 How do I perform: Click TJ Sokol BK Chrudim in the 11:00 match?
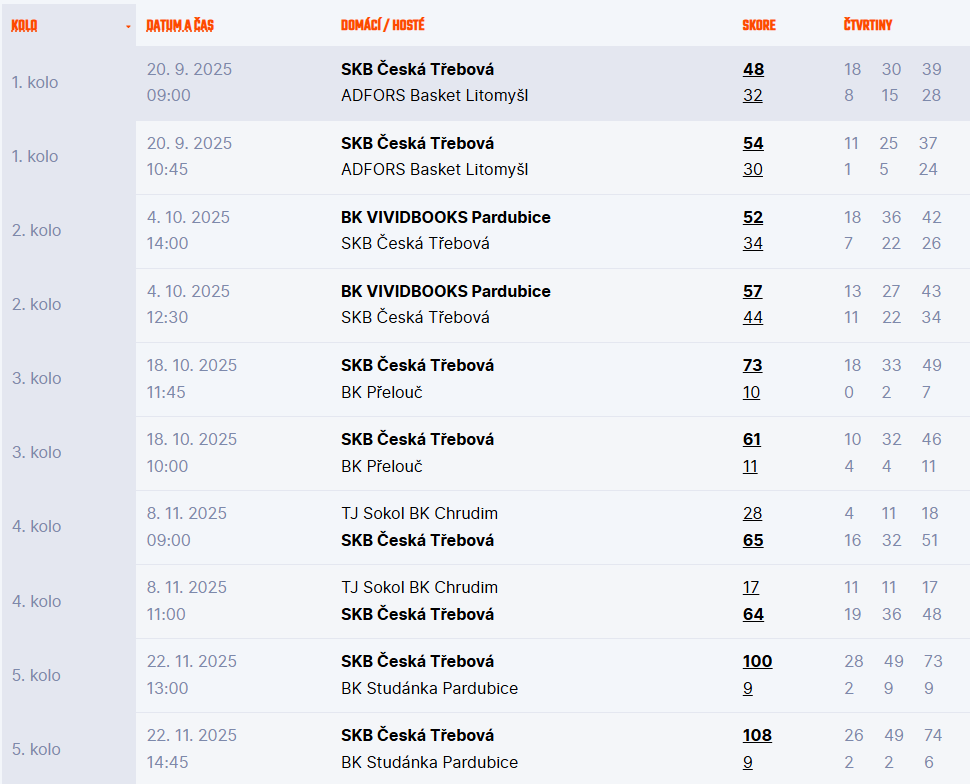[419, 587]
